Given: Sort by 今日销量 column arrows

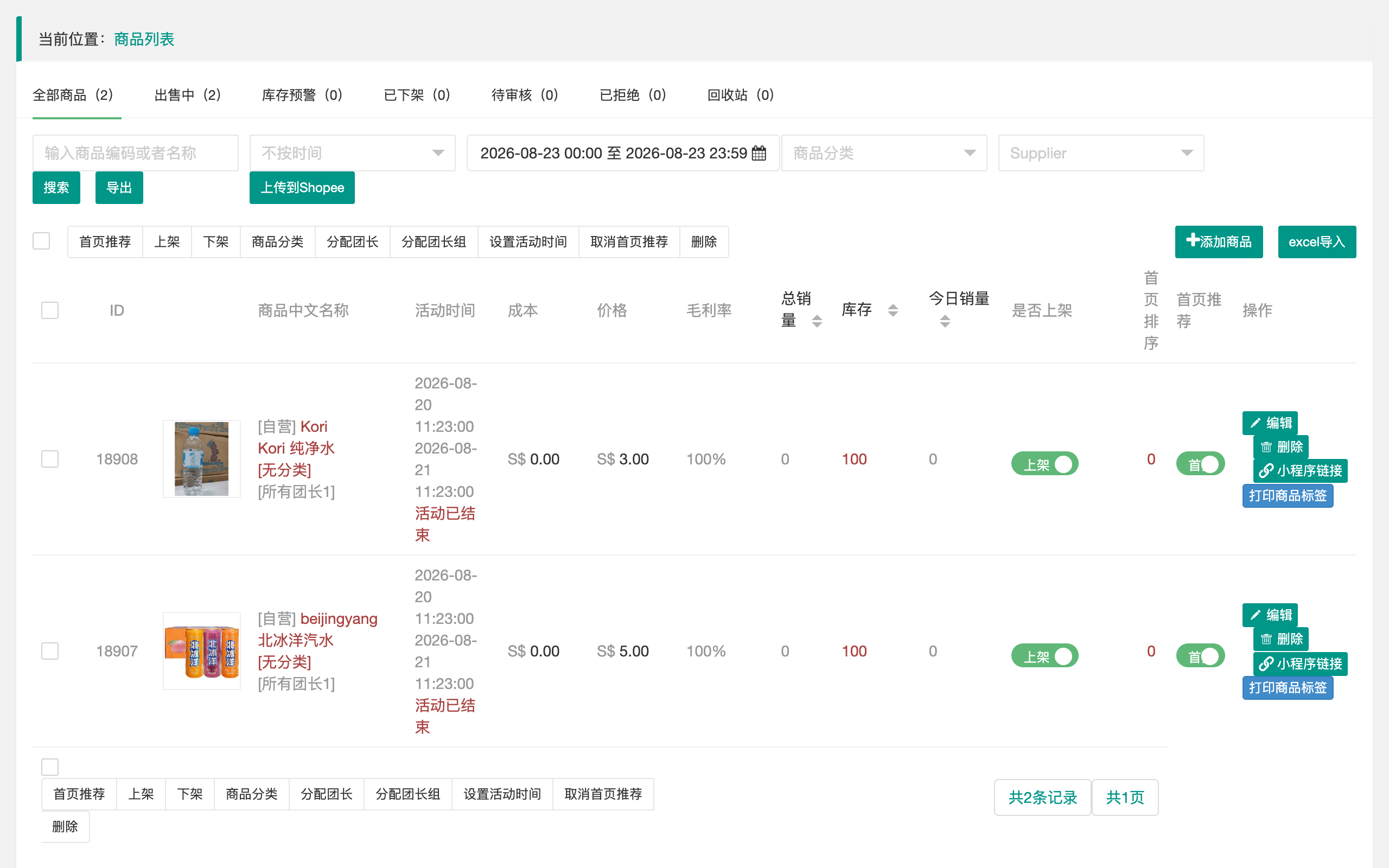Looking at the screenshot, I should (945, 321).
